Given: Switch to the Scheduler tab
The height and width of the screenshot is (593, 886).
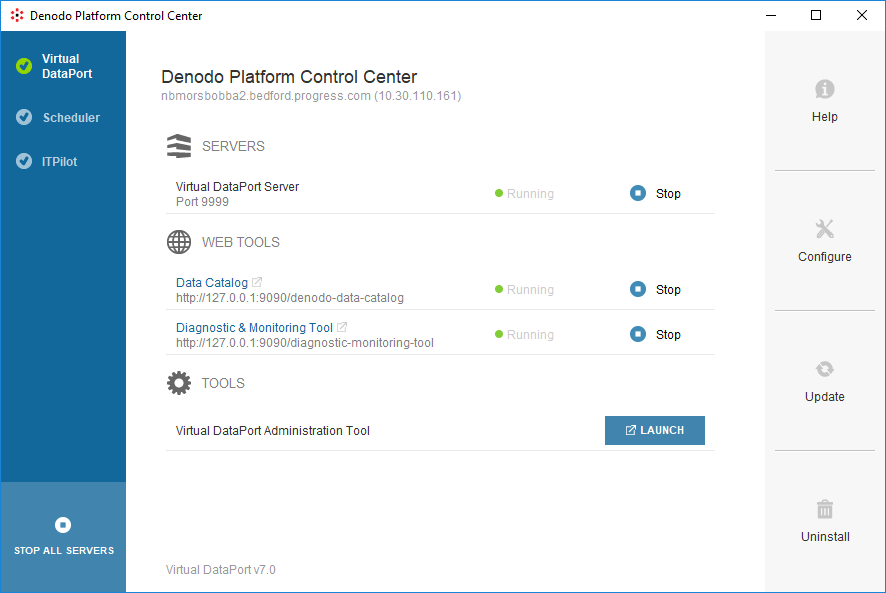Looking at the screenshot, I should point(70,118).
